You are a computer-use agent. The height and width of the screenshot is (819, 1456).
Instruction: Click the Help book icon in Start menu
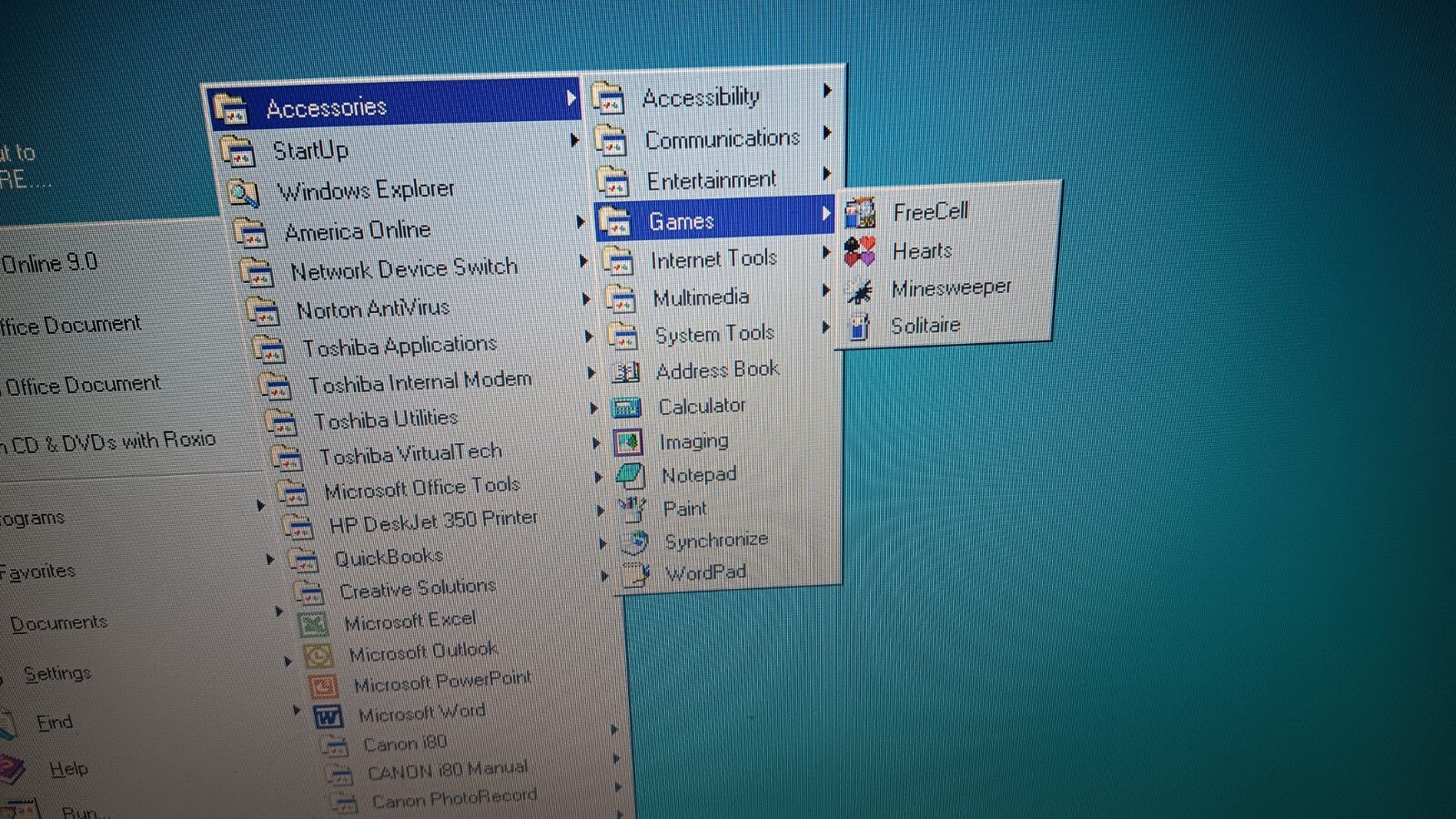(11, 770)
